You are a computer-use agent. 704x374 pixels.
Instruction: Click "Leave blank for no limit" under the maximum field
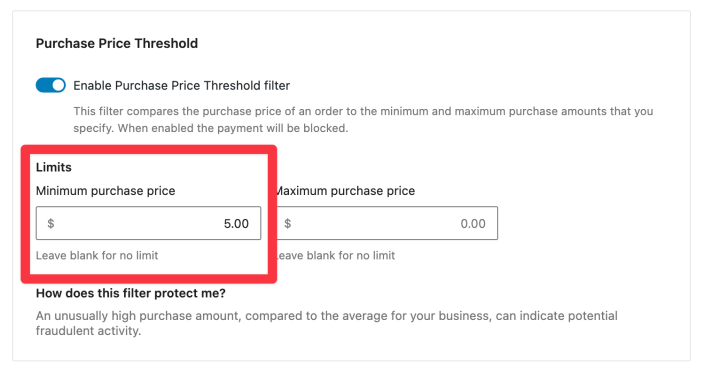[x=336, y=255]
